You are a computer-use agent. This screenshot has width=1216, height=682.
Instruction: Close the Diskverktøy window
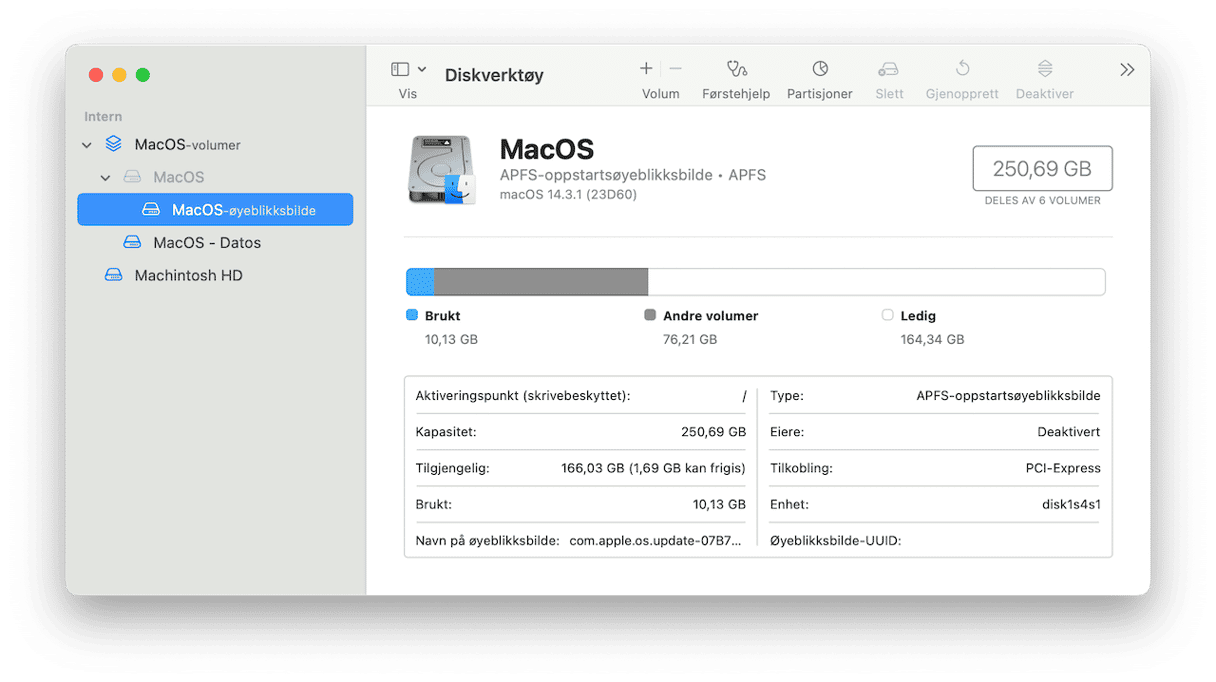[96, 75]
